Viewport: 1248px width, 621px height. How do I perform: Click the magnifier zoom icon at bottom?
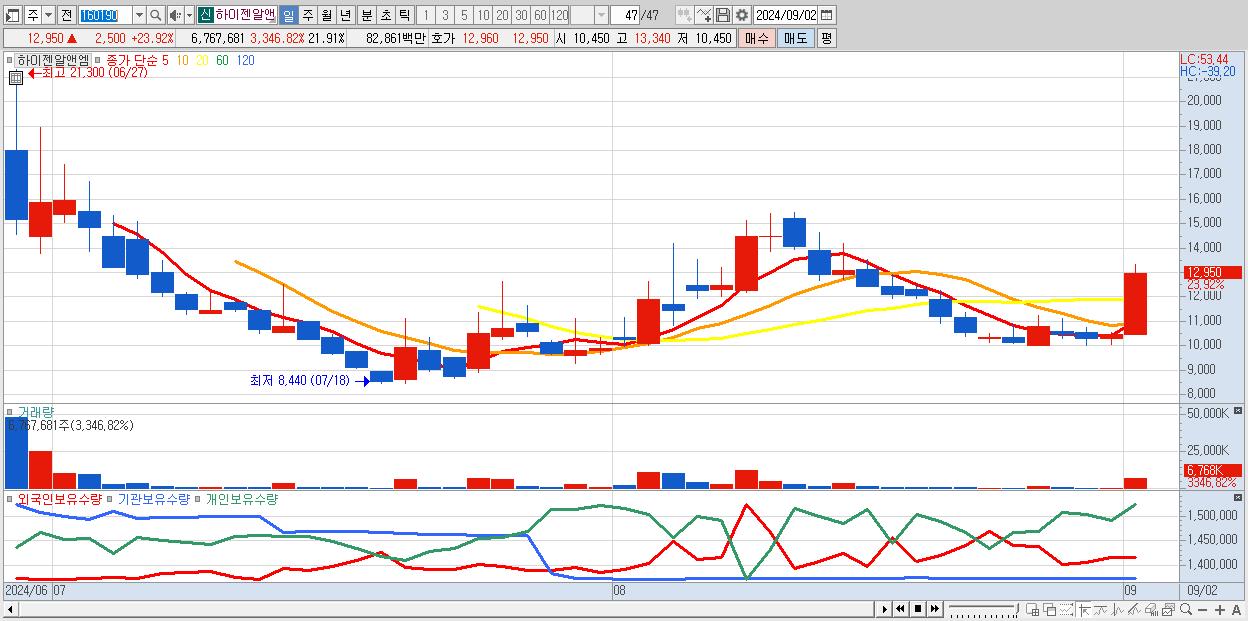point(1186,609)
